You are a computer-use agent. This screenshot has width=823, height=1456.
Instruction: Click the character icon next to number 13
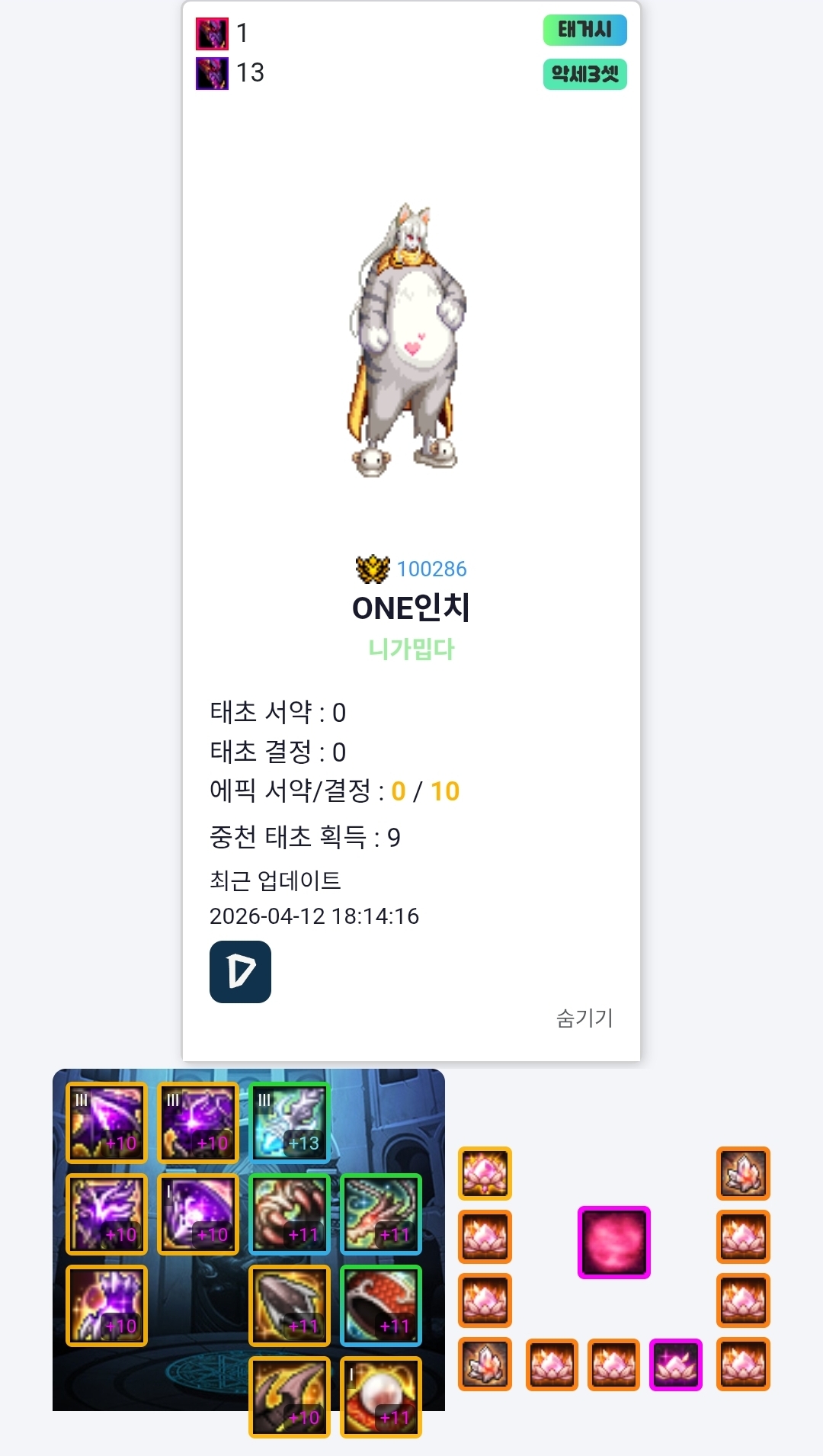(212, 73)
